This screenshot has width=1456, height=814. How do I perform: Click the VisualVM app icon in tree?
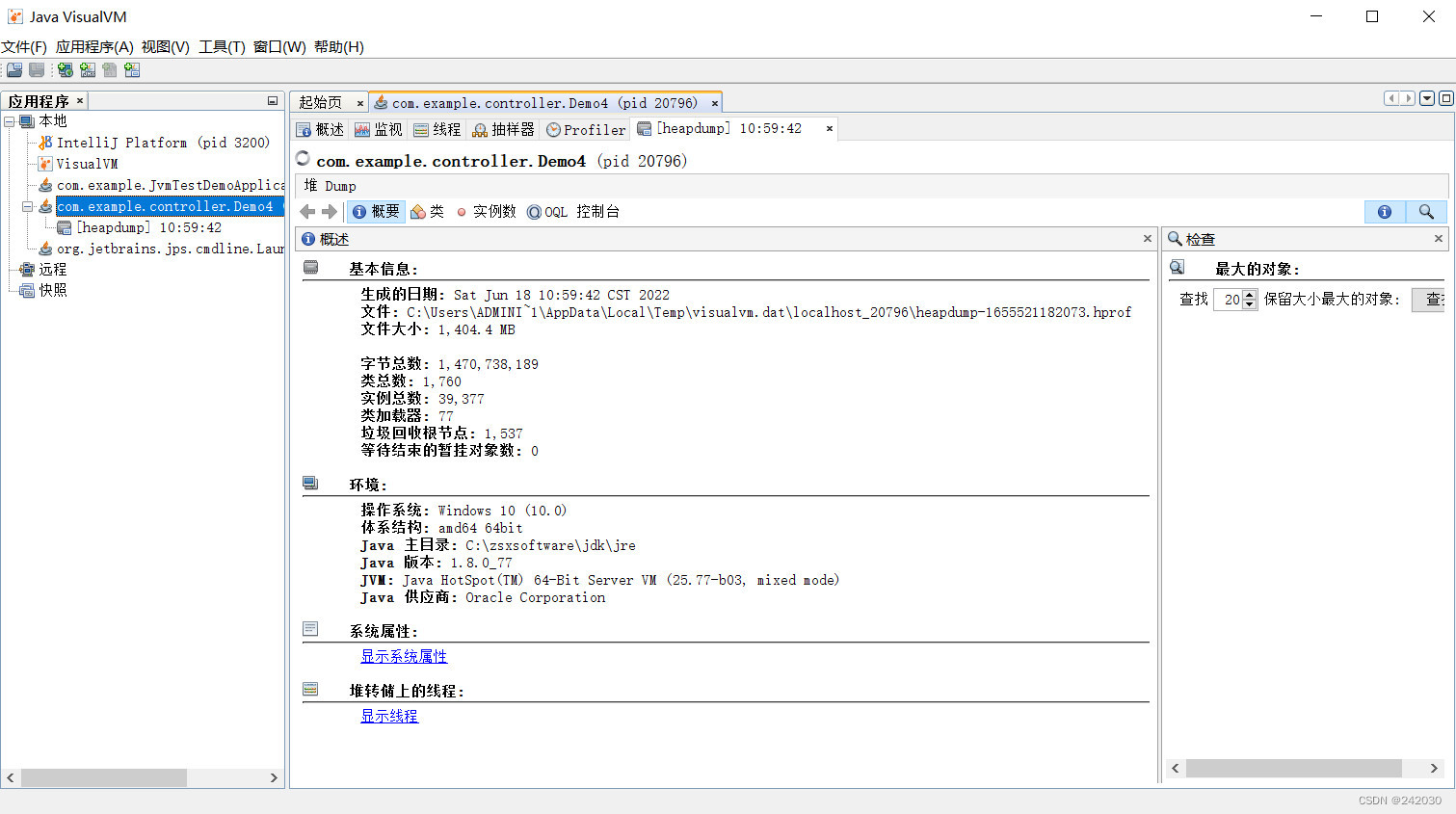45,164
